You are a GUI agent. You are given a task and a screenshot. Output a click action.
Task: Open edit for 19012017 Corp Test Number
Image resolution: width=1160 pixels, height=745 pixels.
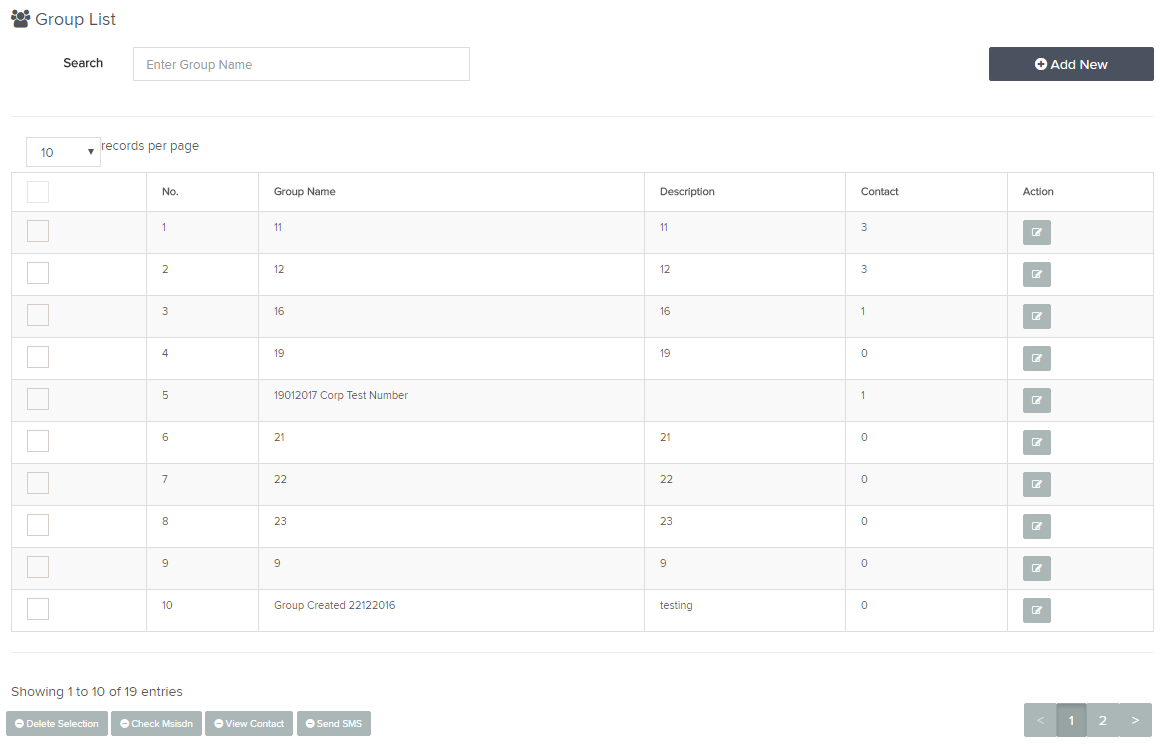tap(1036, 400)
